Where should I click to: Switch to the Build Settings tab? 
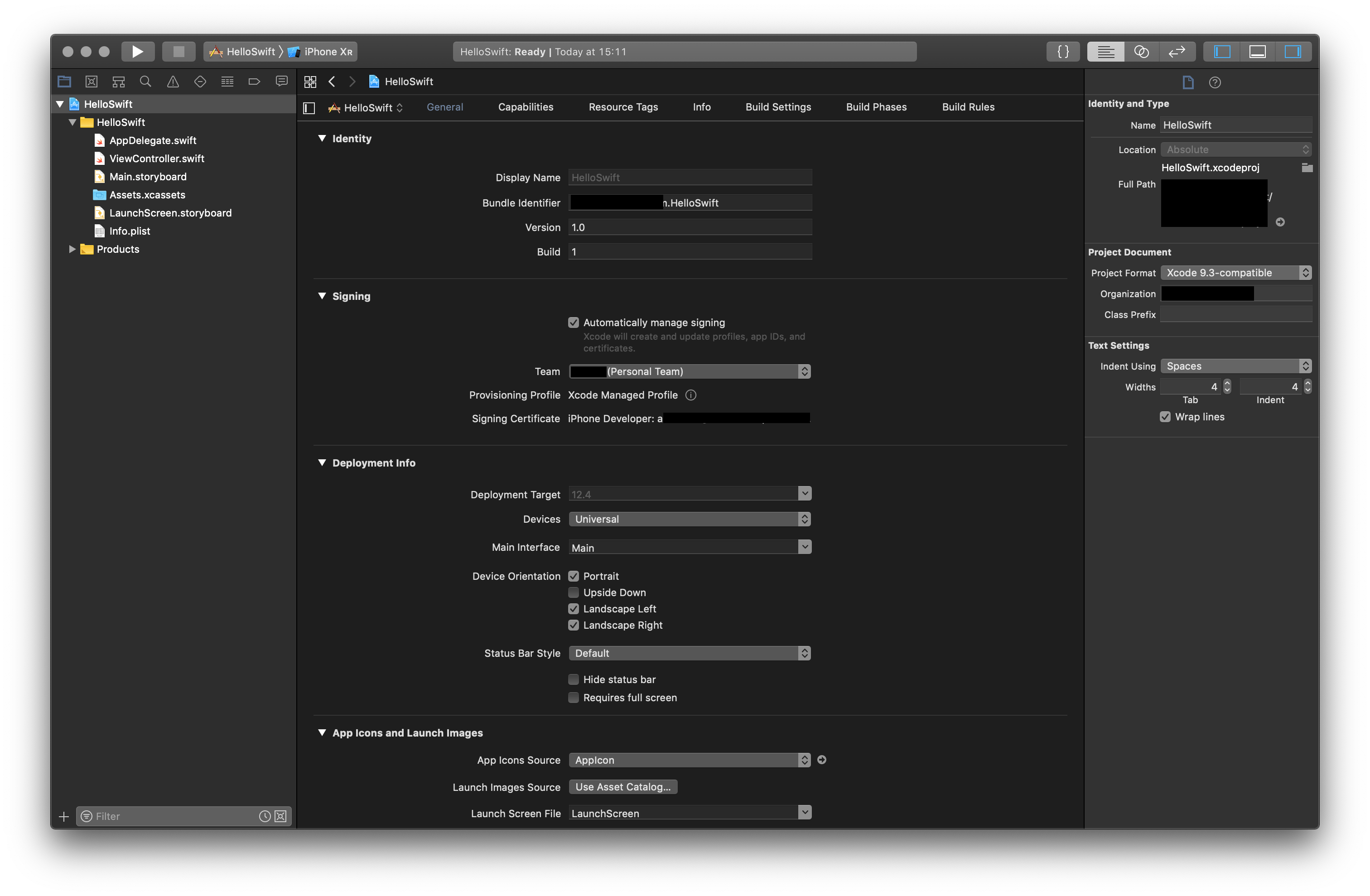778,107
